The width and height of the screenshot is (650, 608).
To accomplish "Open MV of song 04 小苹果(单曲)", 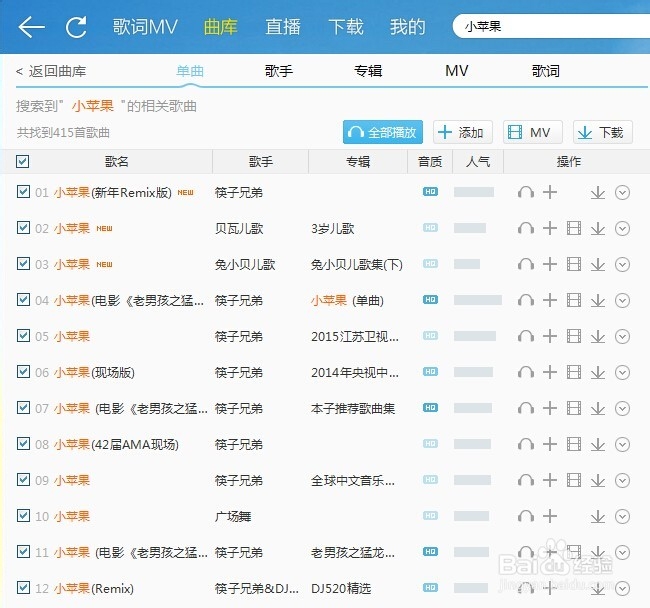I will pyautogui.click(x=574, y=300).
